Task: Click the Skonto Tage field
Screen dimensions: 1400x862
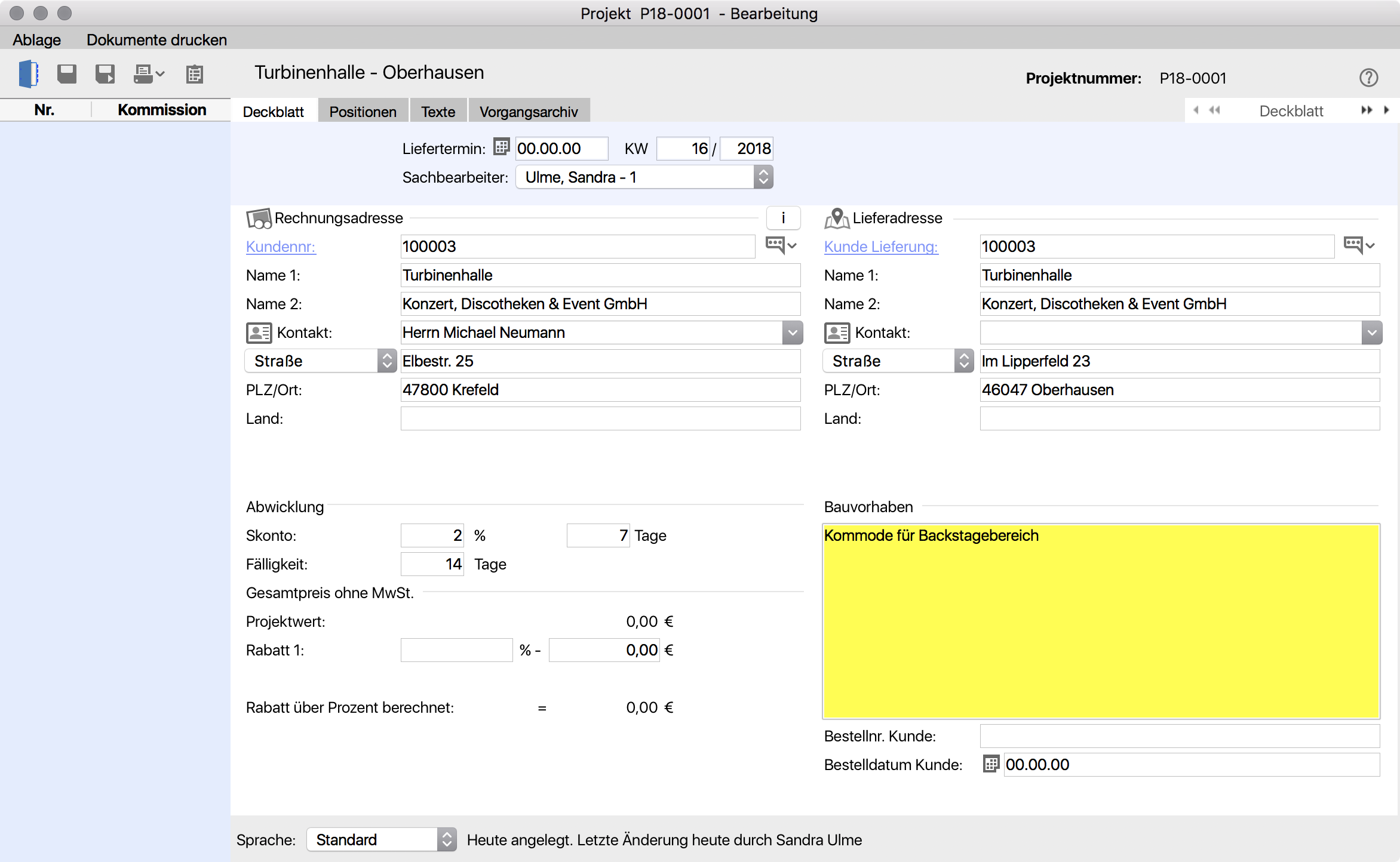Action: (x=598, y=535)
